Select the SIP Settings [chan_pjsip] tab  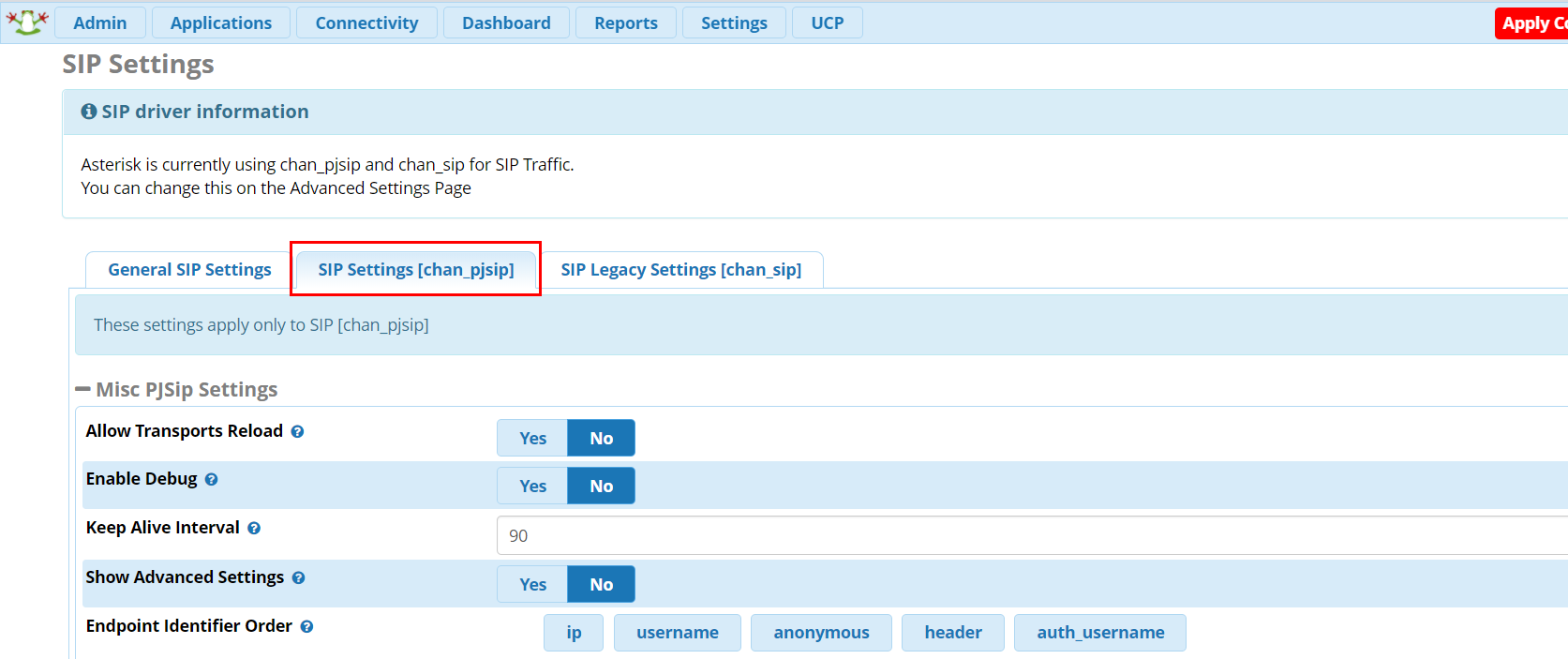[x=416, y=270]
